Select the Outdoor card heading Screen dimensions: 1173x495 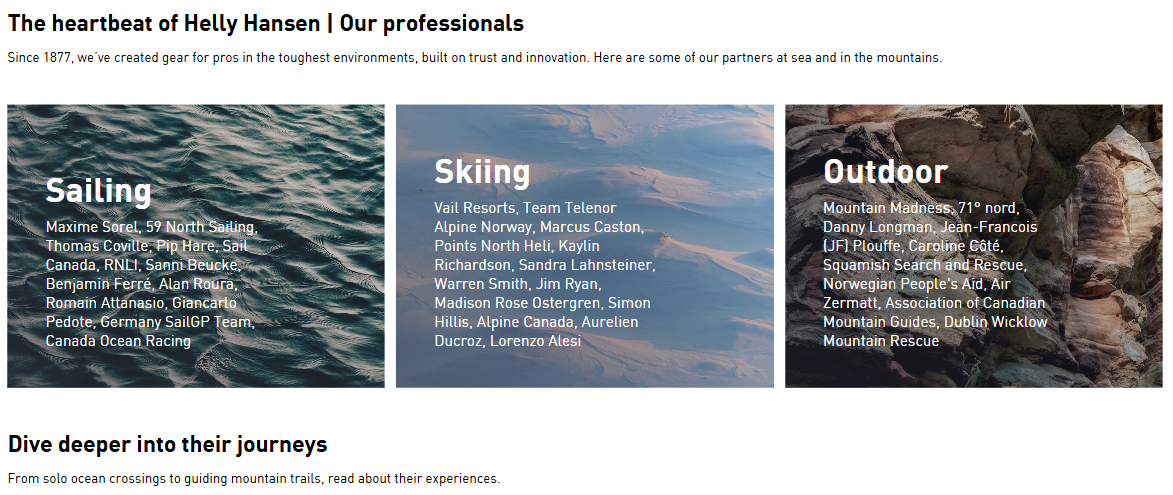click(885, 172)
